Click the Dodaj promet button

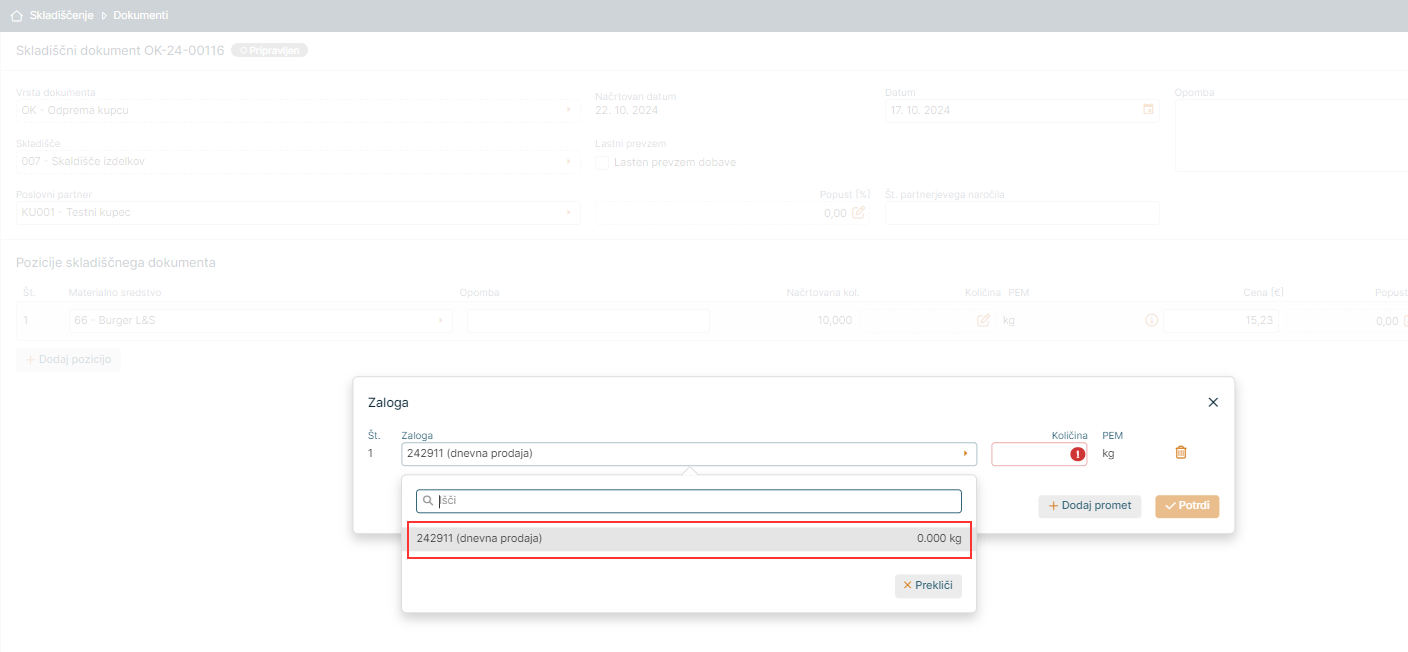(1089, 506)
